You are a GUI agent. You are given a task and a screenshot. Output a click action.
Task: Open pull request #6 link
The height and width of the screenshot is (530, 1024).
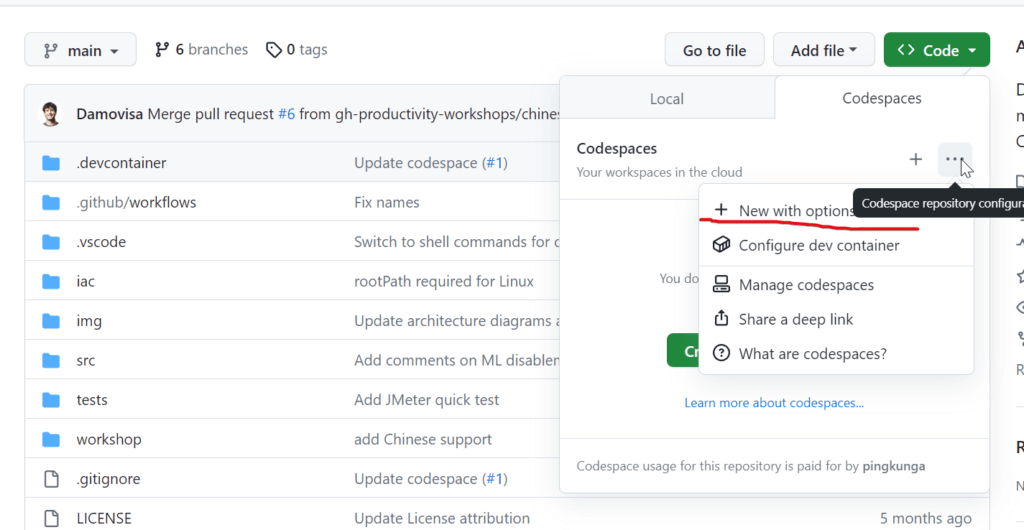[287, 114]
